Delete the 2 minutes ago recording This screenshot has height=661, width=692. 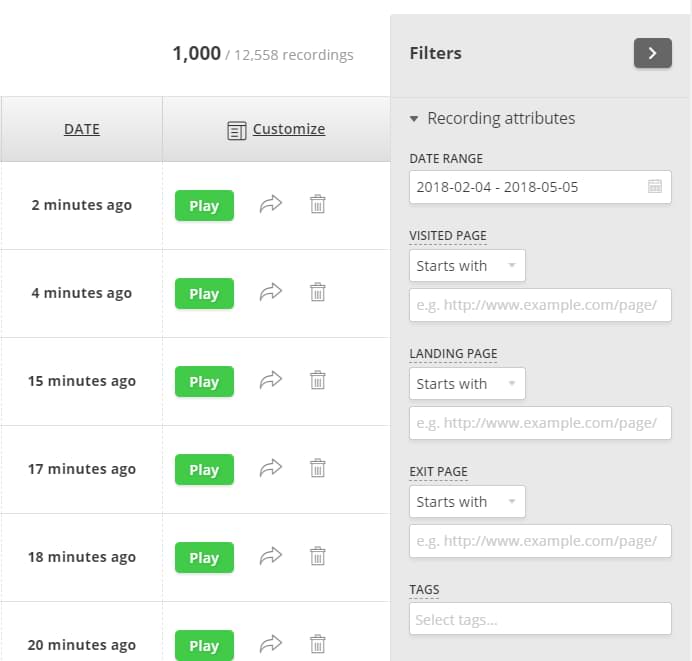click(x=317, y=204)
